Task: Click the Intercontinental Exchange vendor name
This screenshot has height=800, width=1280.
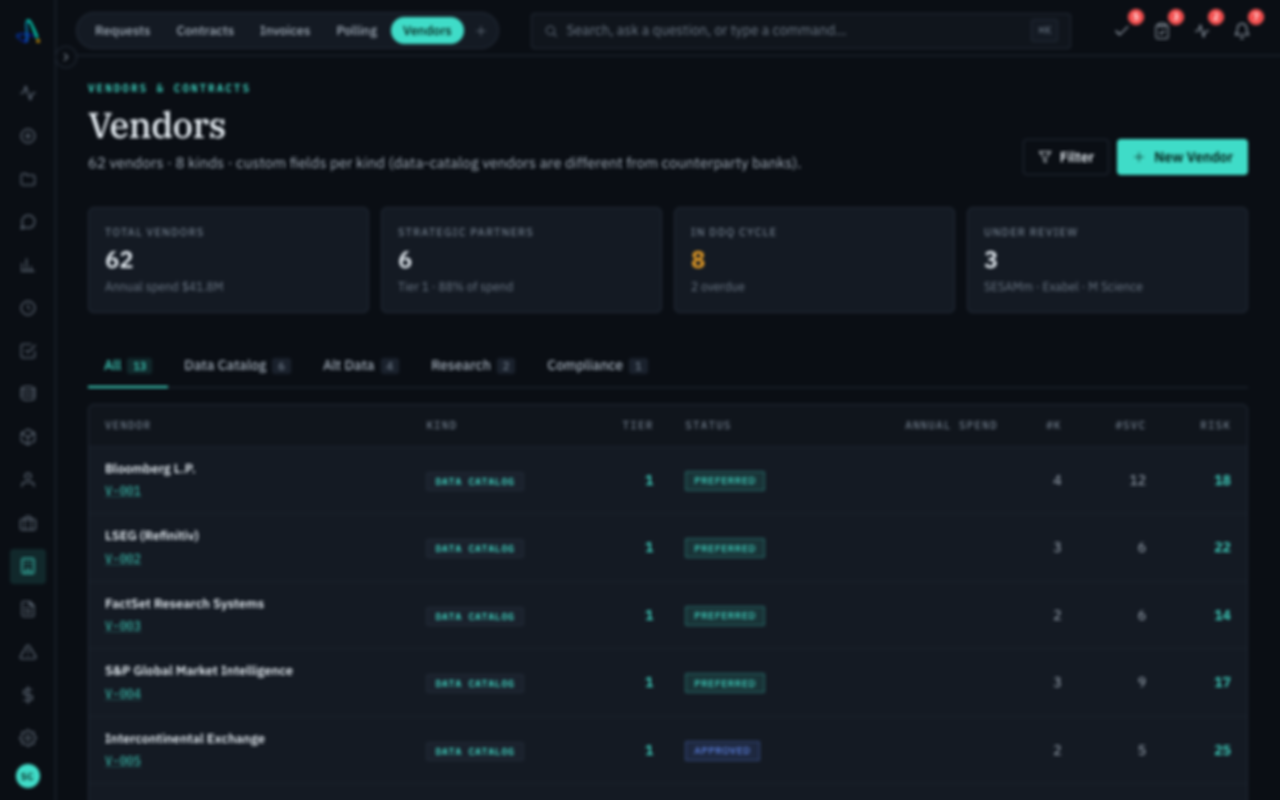Action: [x=185, y=739]
